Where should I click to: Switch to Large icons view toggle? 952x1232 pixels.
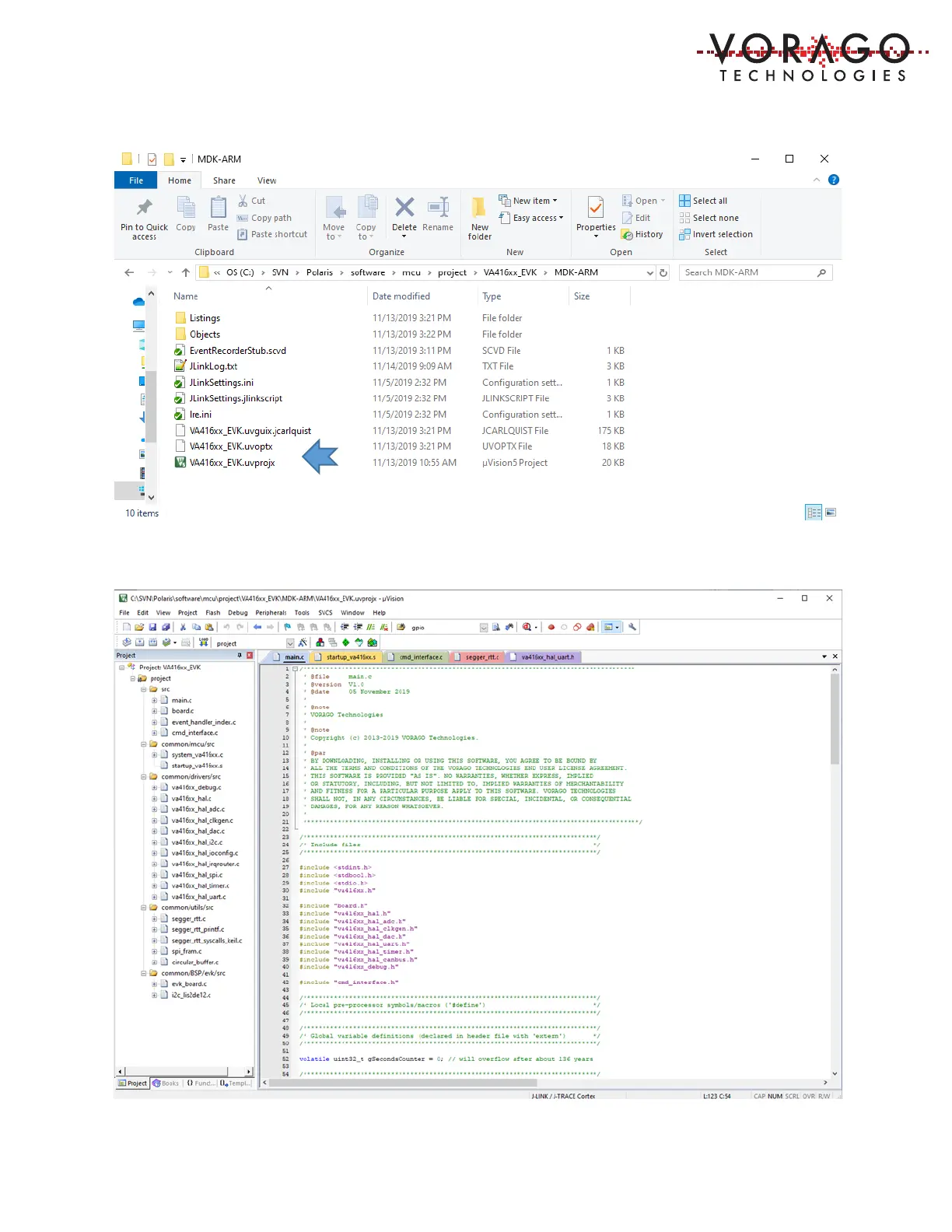[831, 513]
